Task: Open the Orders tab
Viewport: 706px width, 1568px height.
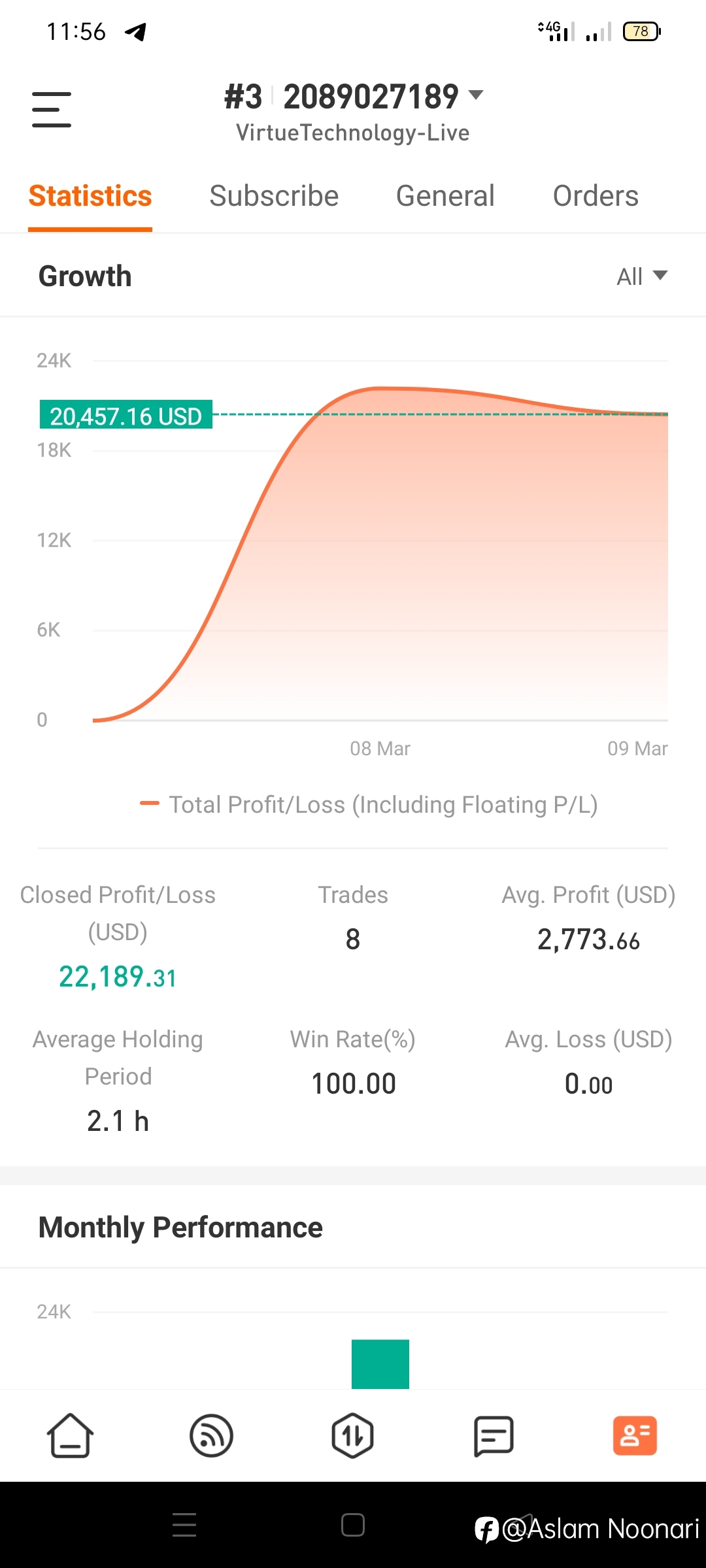Action: (x=596, y=196)
